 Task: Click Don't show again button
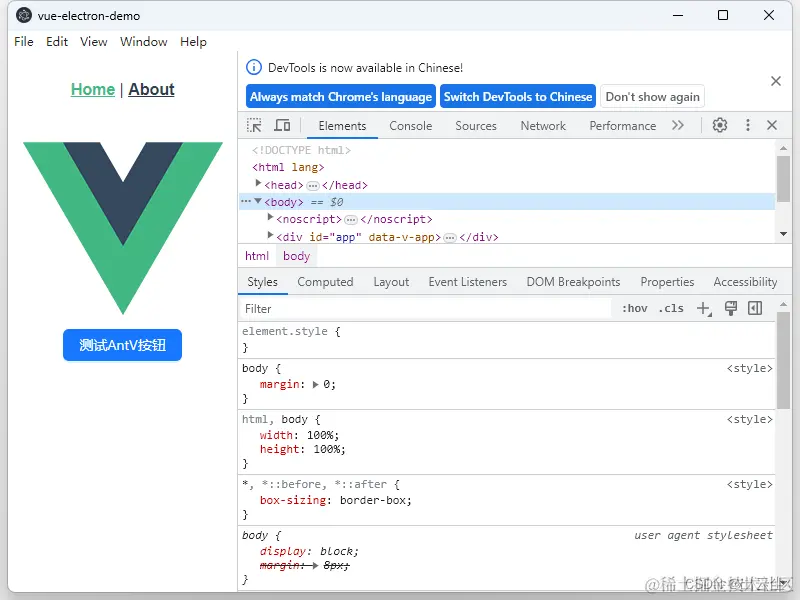click(x=653, y=96)
